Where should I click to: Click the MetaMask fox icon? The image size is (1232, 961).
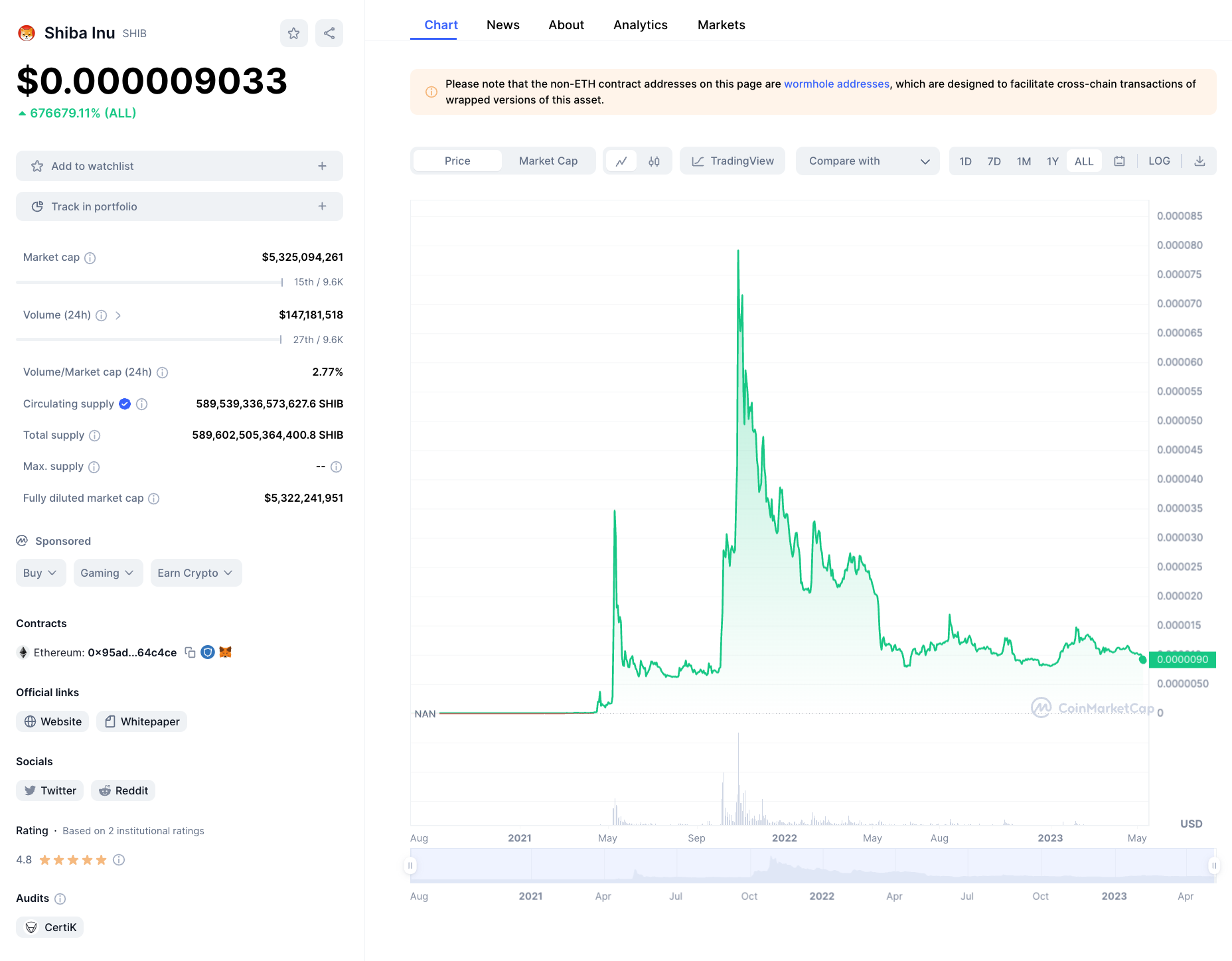226,652
